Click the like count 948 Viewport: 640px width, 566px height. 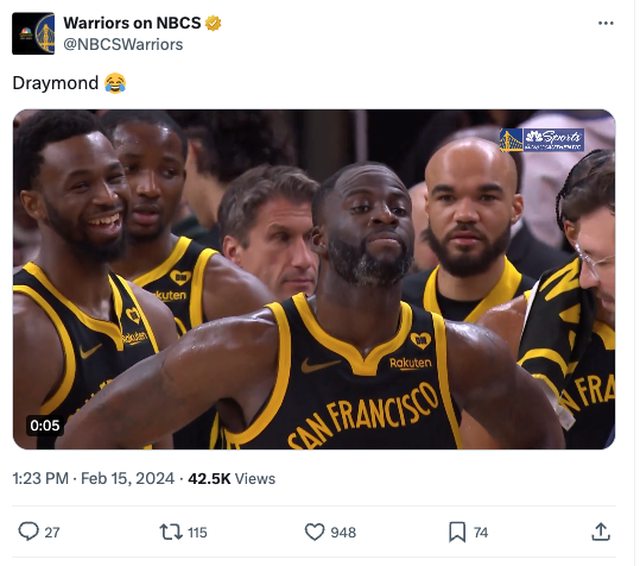pyautogui.click(x=343, y=533)
